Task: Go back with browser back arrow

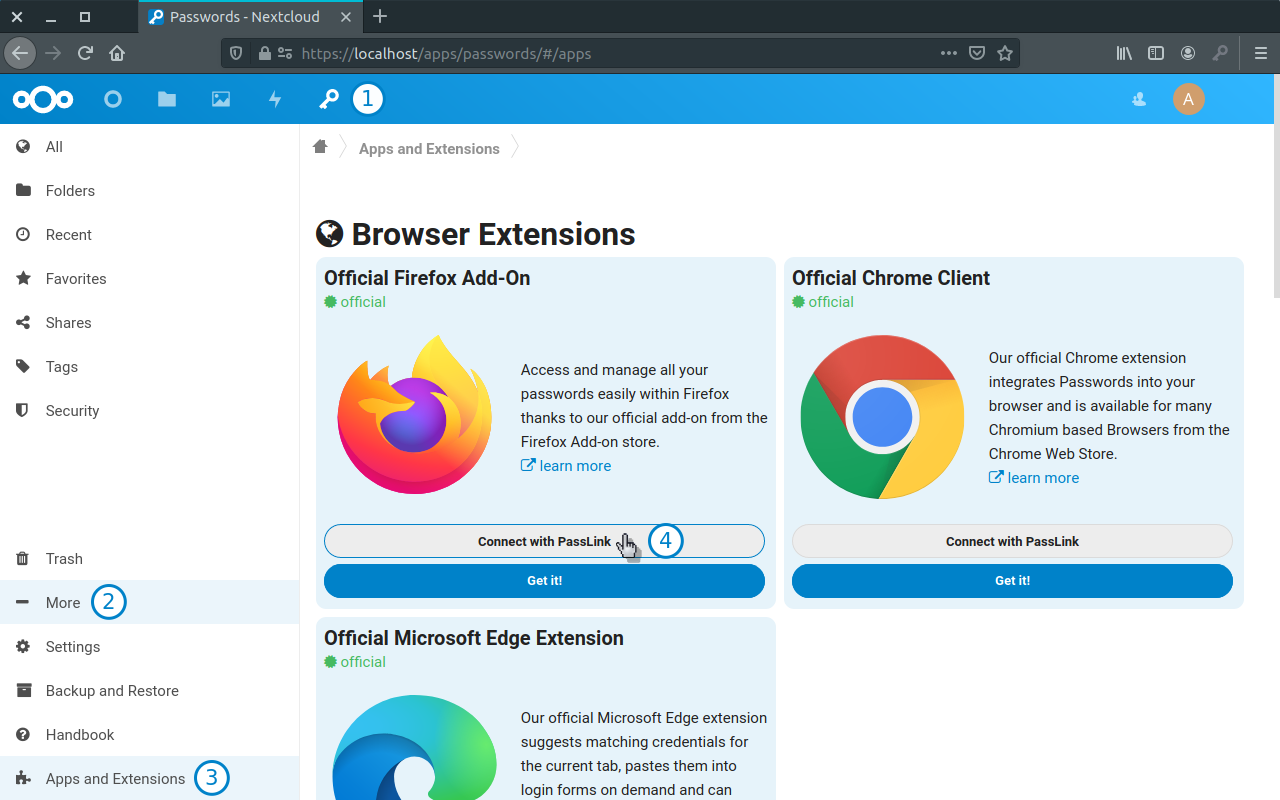Action: point(20,53)
